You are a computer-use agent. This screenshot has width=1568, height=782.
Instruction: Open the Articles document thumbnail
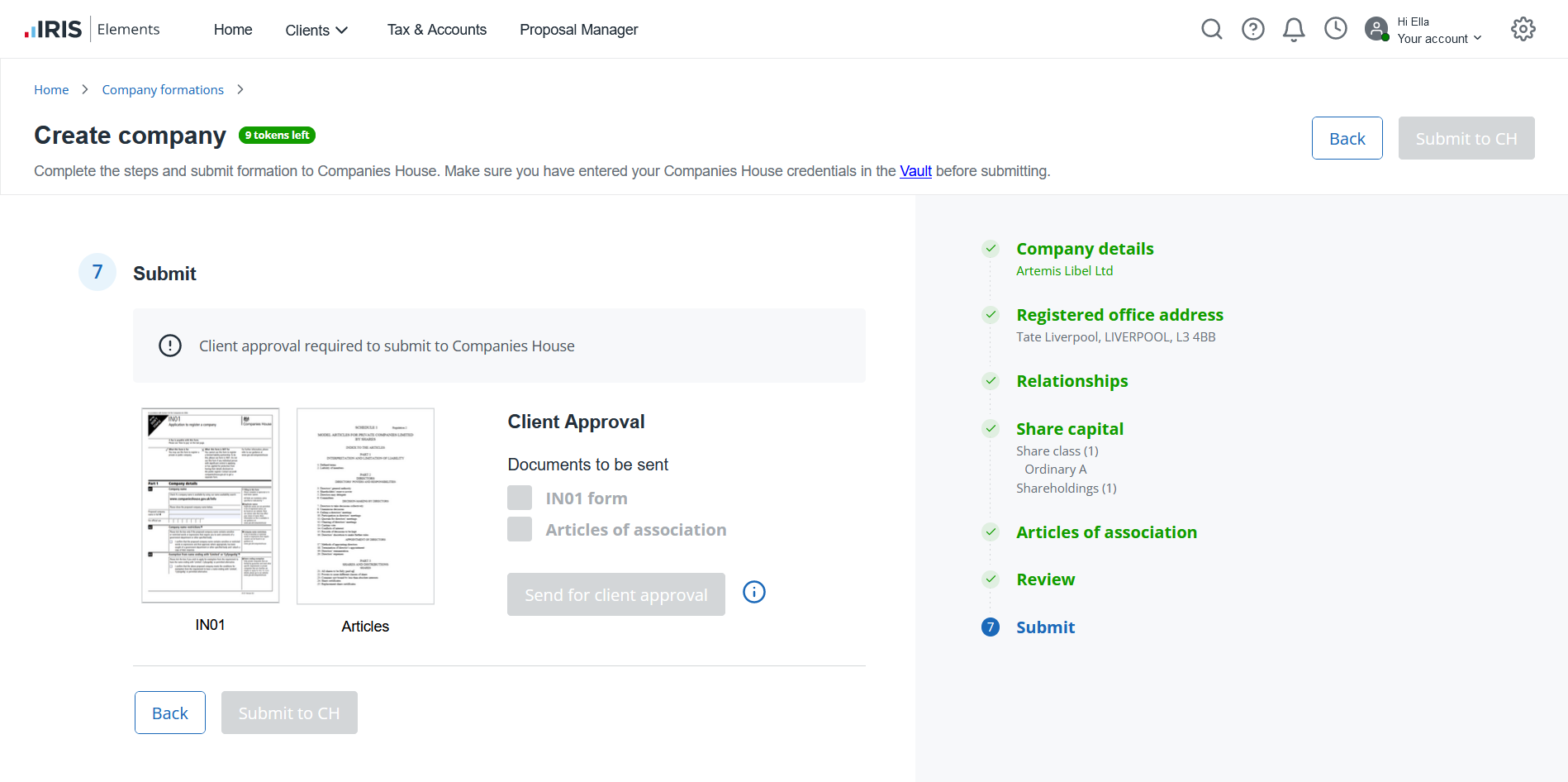365,506
